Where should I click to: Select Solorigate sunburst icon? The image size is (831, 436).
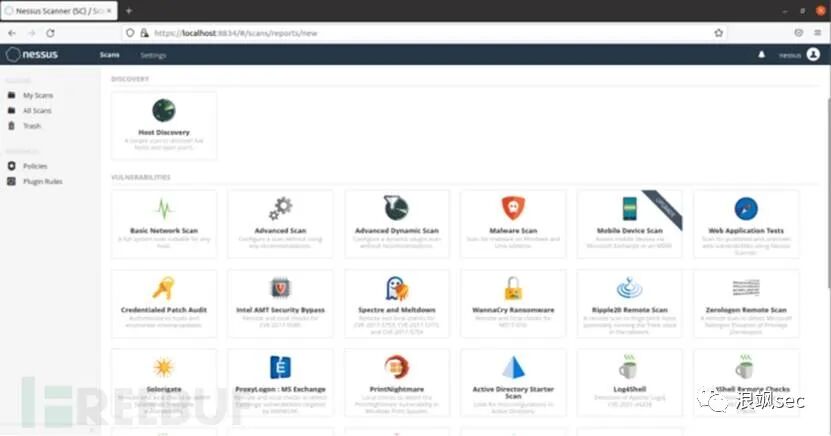[164, 367]
